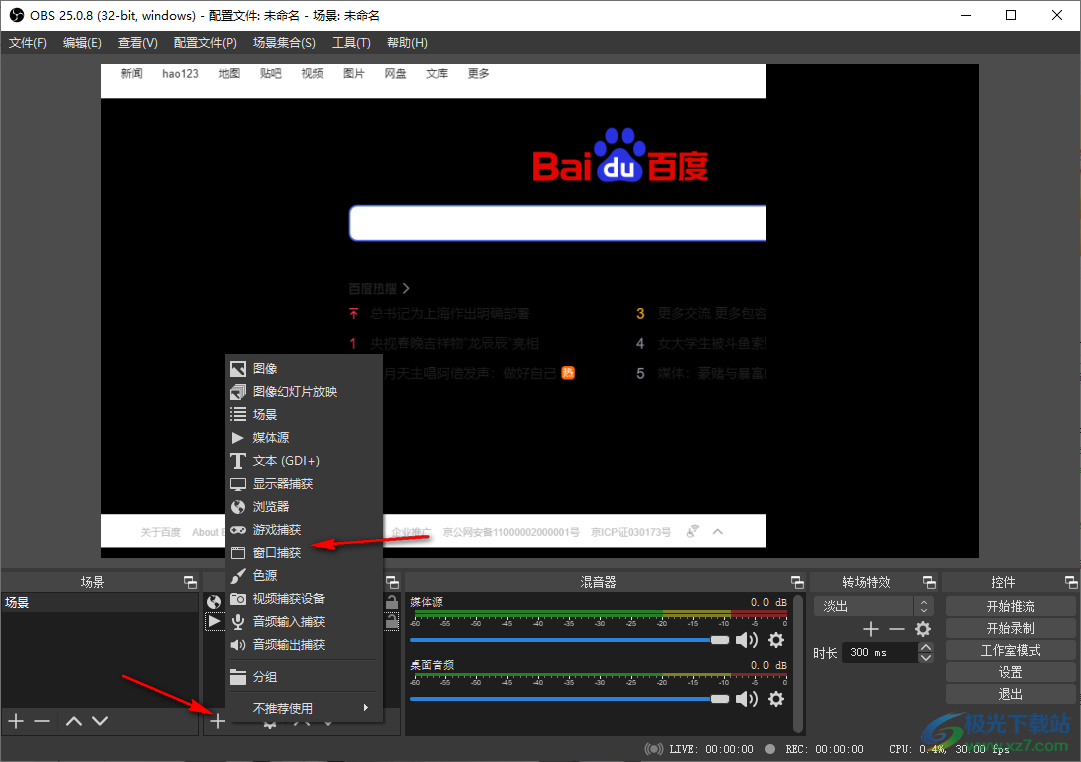The image size is (1081, 762).
Task: Move scene up in Scenes panel
Action: (74, 721)
